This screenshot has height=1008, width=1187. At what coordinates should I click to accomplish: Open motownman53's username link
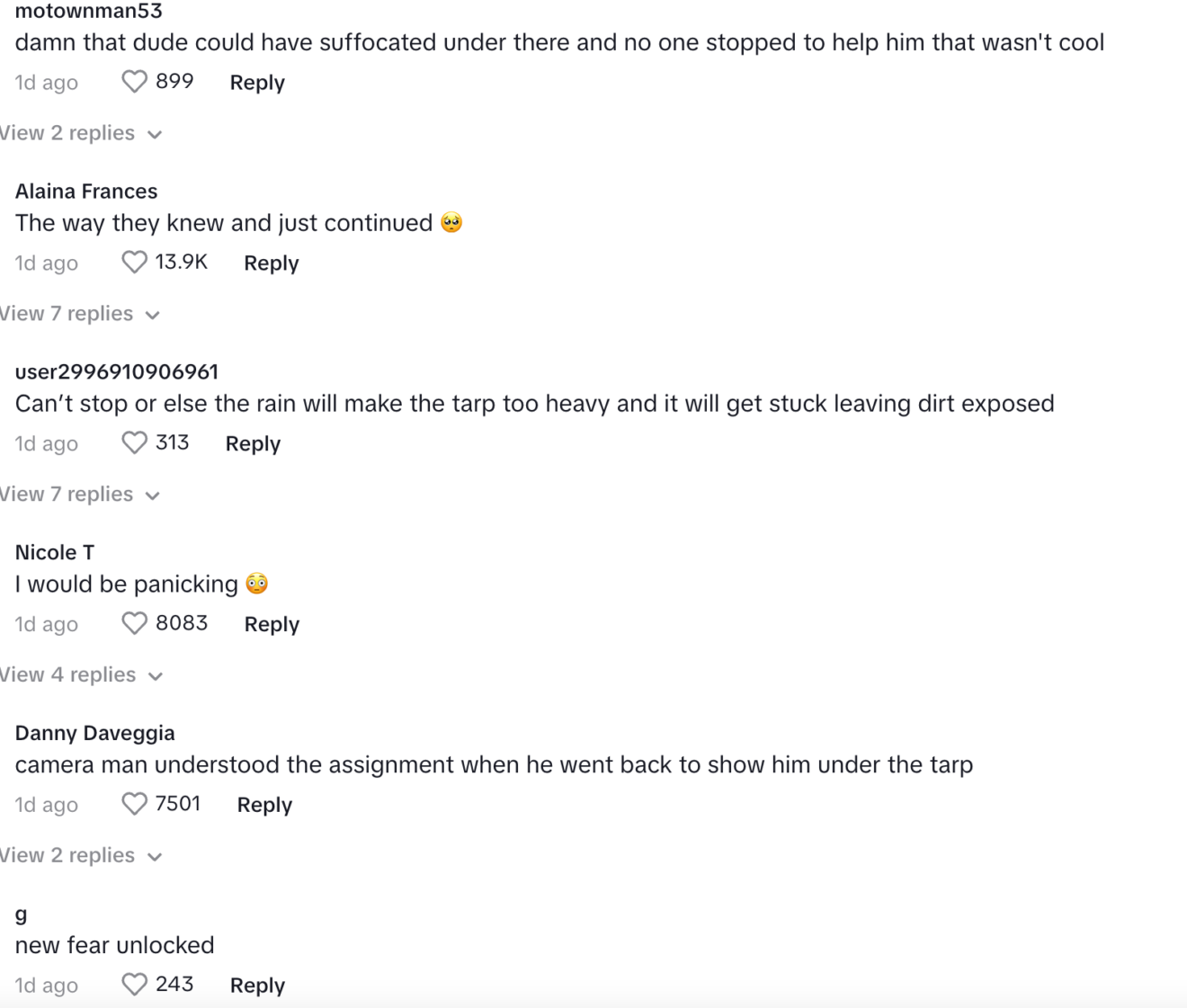(x=89, y=12)
